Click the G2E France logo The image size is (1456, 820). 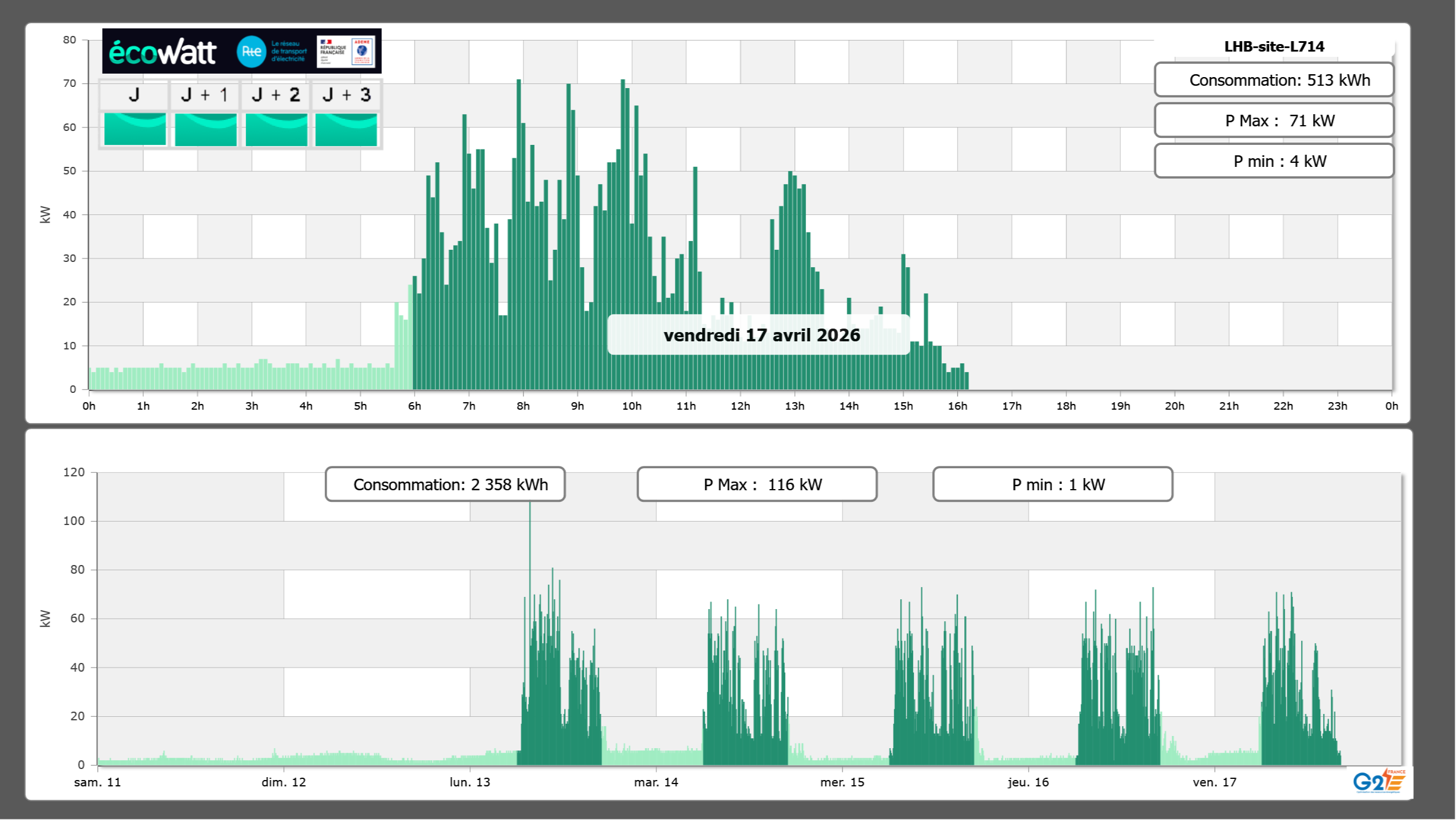click(x=1378, y=781)
